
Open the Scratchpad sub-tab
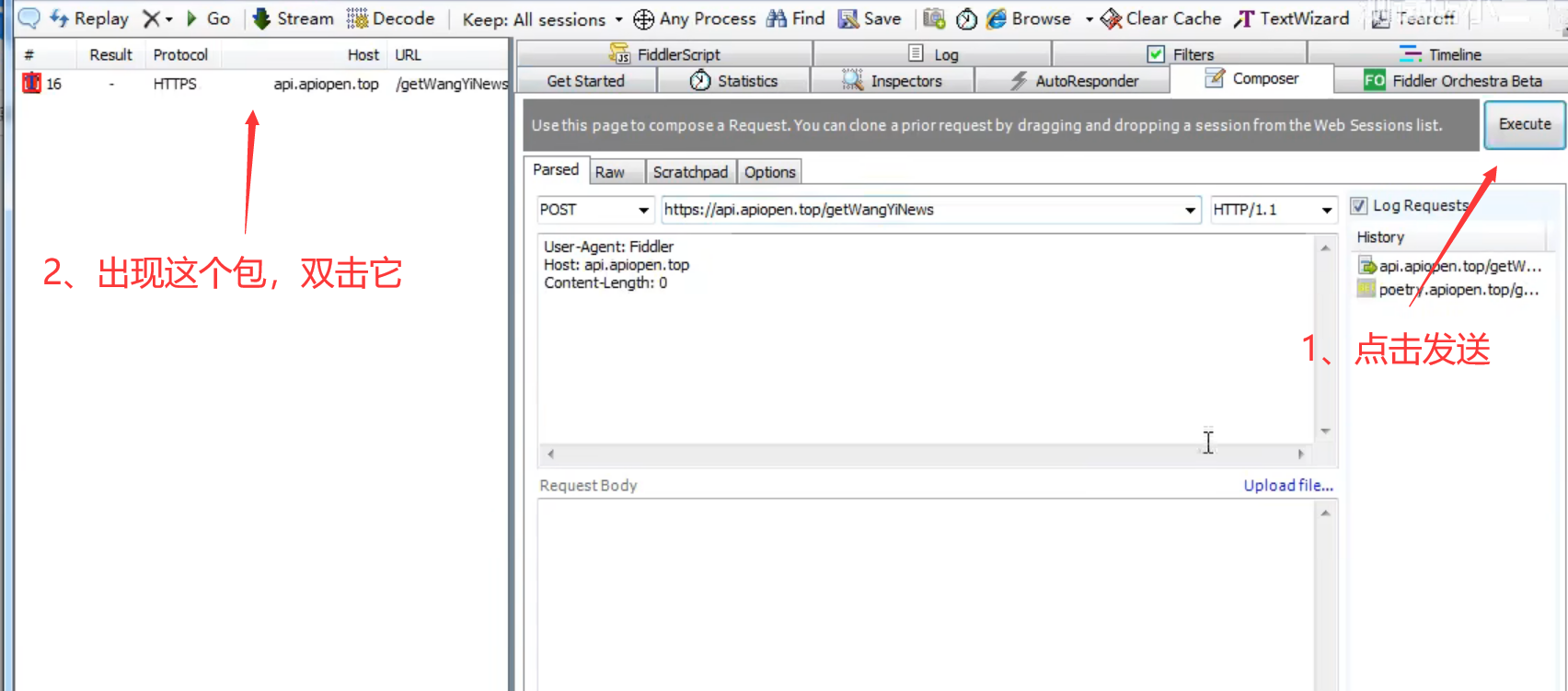coord(690,172)
